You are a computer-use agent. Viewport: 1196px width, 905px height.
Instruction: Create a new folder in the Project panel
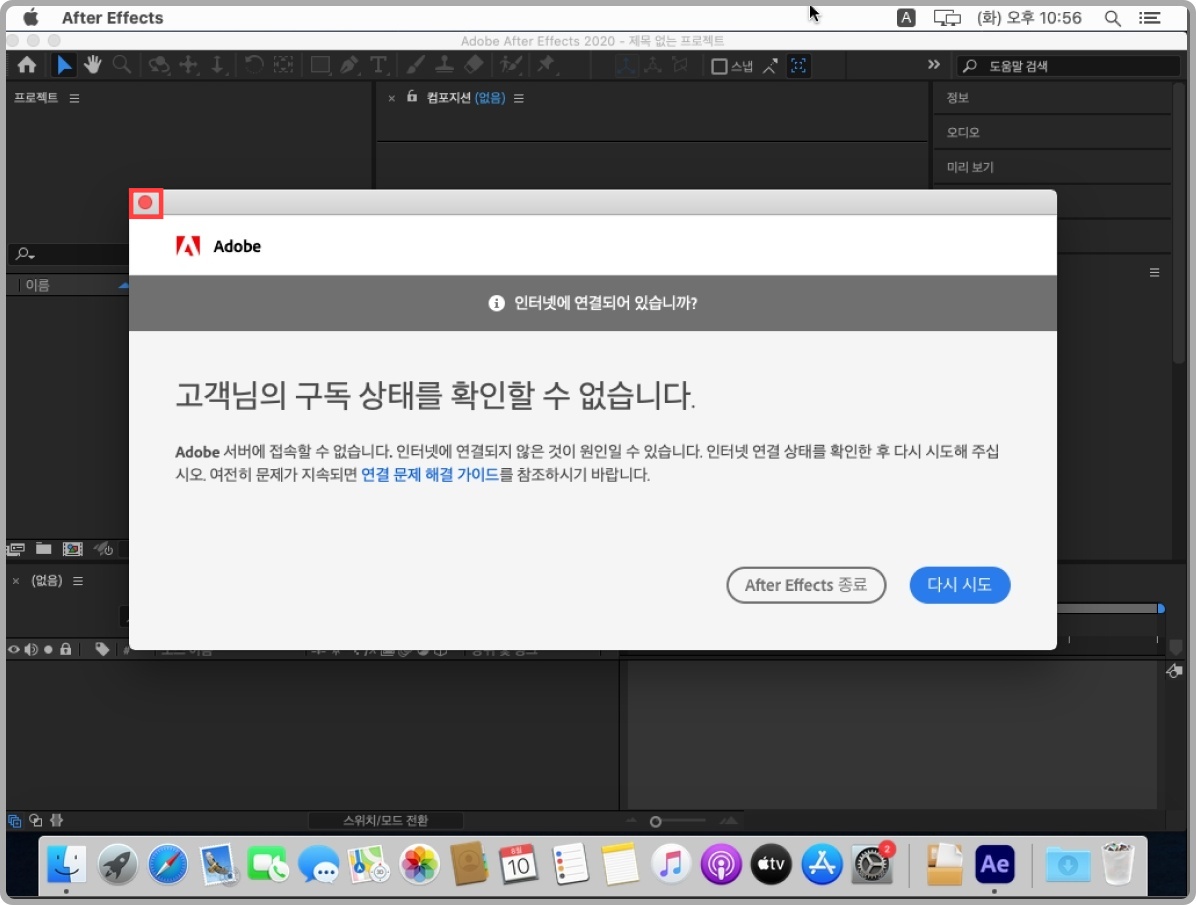click(44, 549)
